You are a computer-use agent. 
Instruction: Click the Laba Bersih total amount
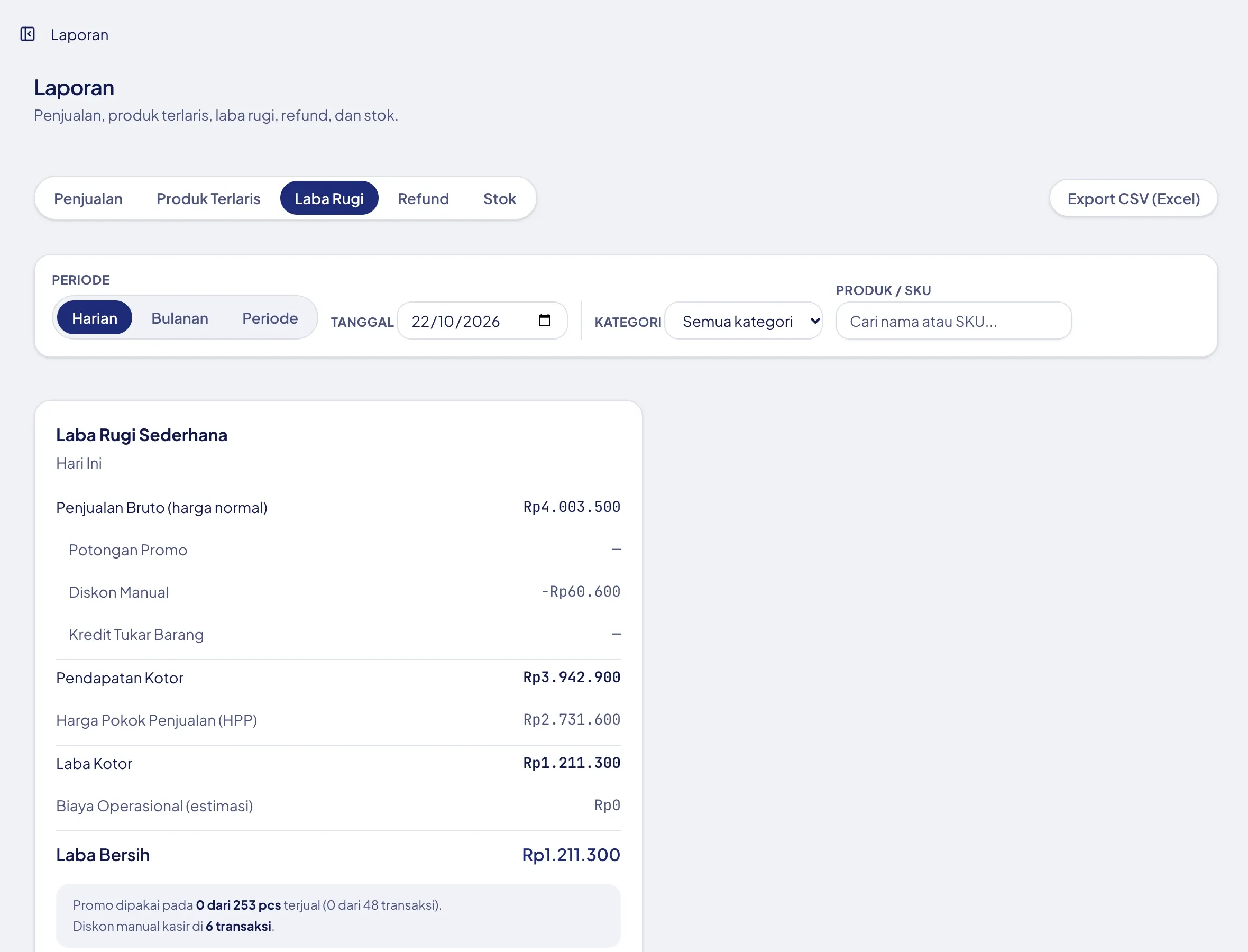[571, 855]
